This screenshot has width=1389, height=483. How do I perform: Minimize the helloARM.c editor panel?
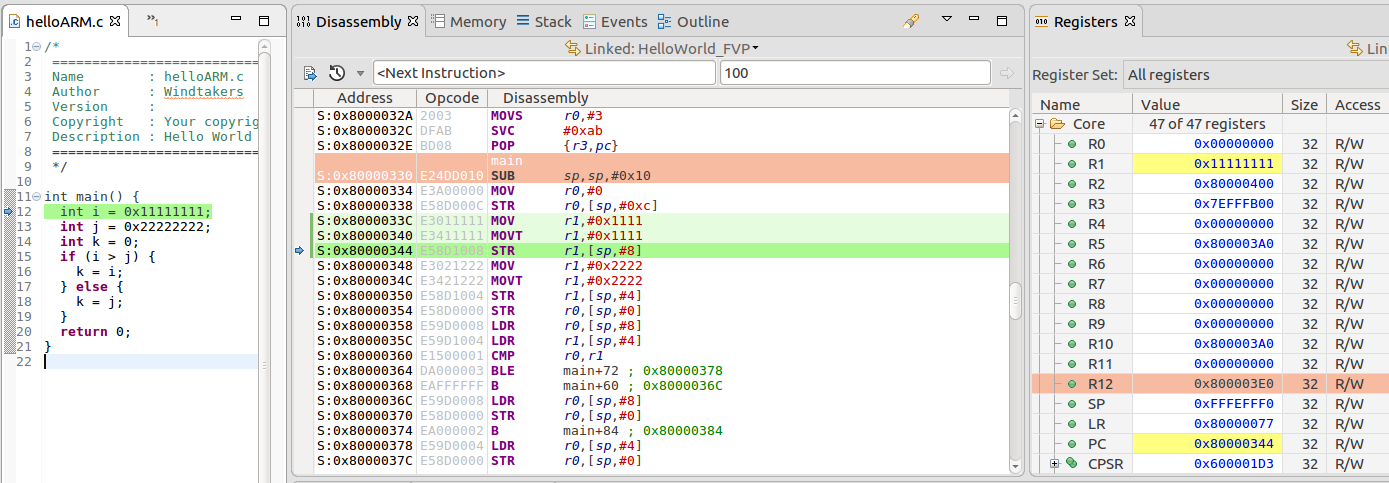pos(236,20)
